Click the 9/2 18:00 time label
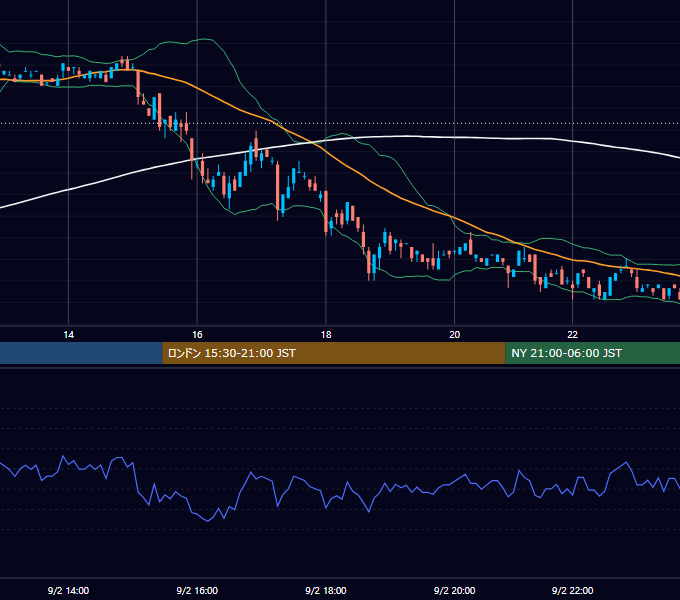 (326, 590)
